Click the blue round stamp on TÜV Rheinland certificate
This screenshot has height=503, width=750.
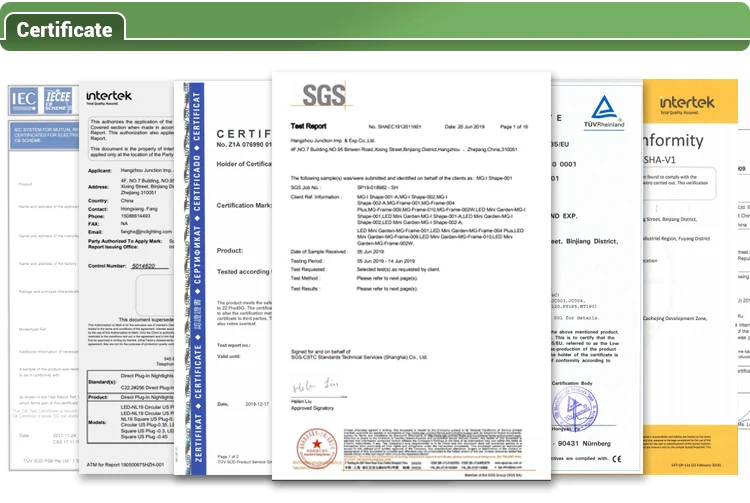pos(574,409)
